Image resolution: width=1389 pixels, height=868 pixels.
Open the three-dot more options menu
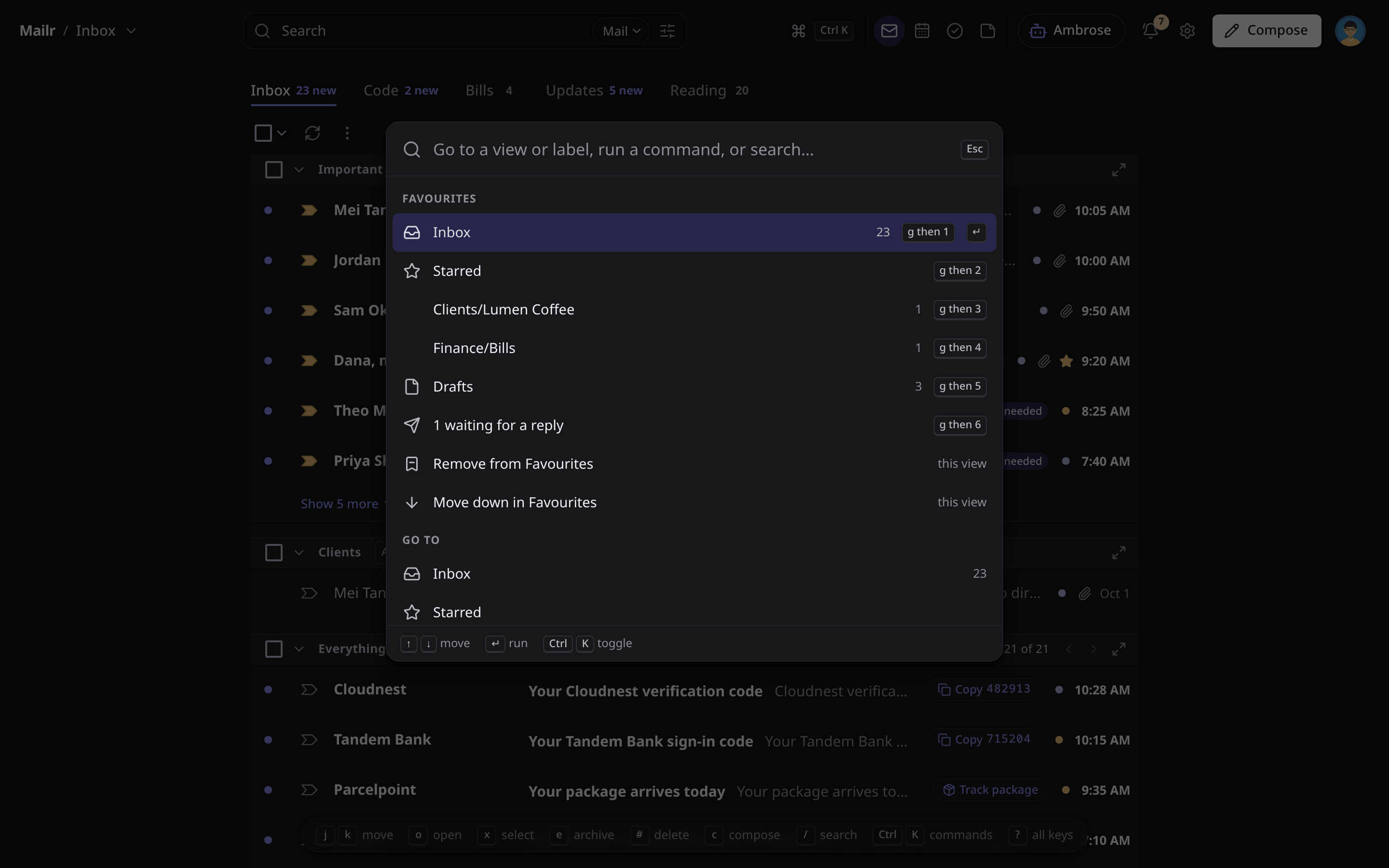tap(347, 133)
